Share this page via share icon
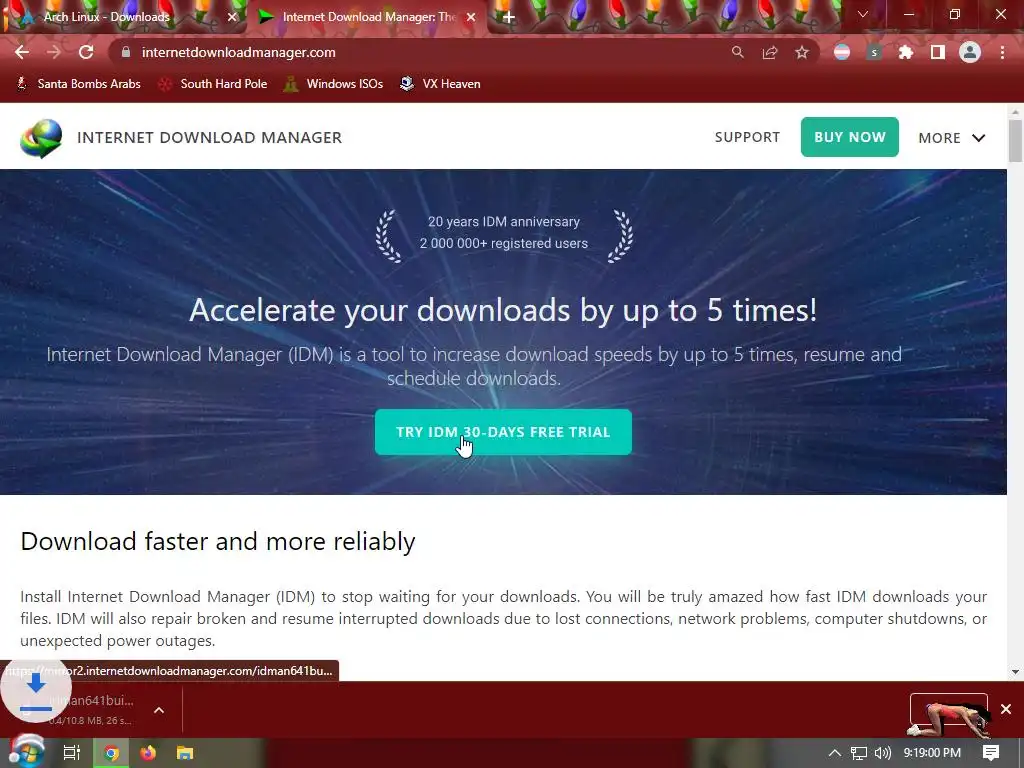The width and height of the screenshot is (1024, 768). tap(770, 52)
